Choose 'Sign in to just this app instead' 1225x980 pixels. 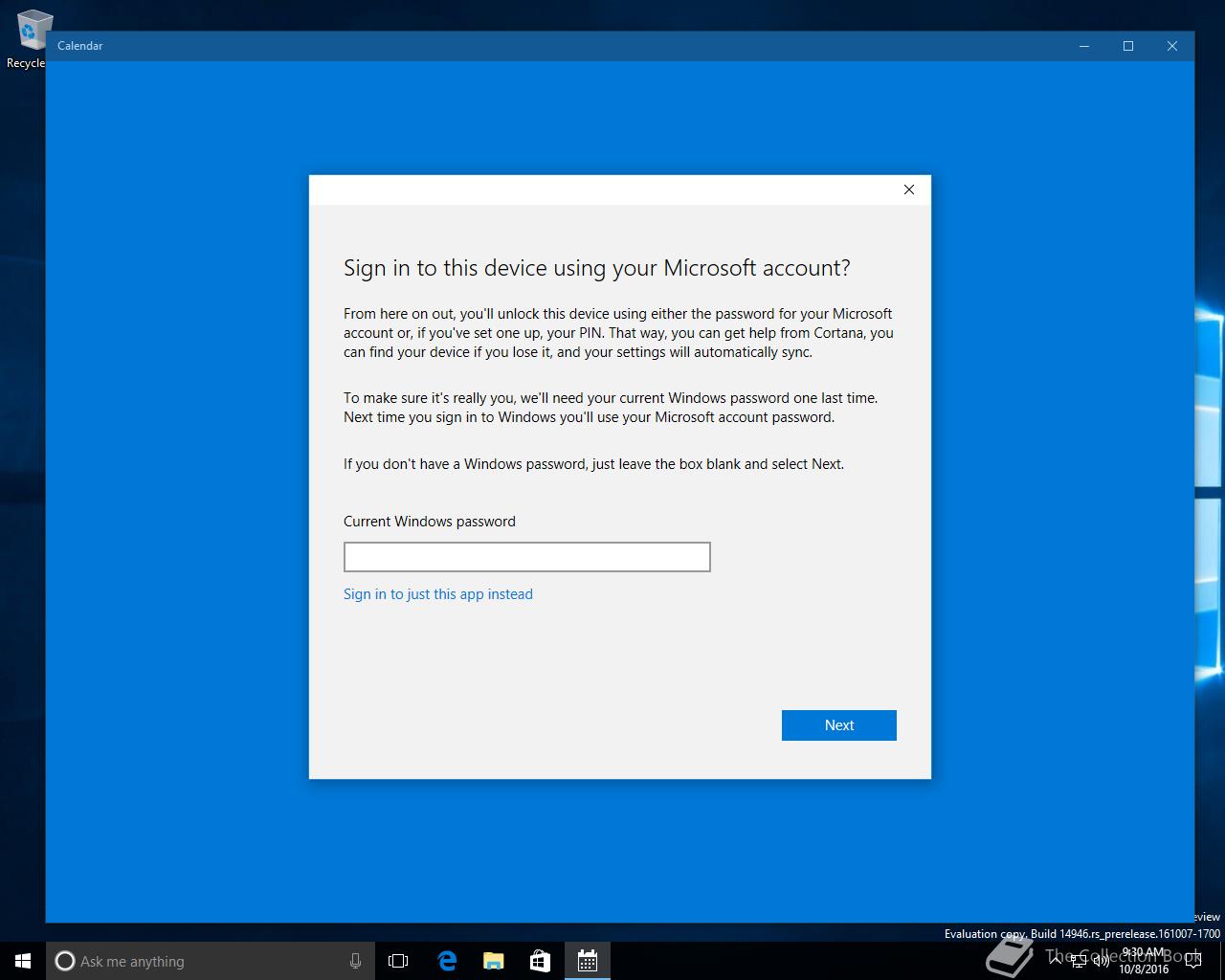(438, 594)
